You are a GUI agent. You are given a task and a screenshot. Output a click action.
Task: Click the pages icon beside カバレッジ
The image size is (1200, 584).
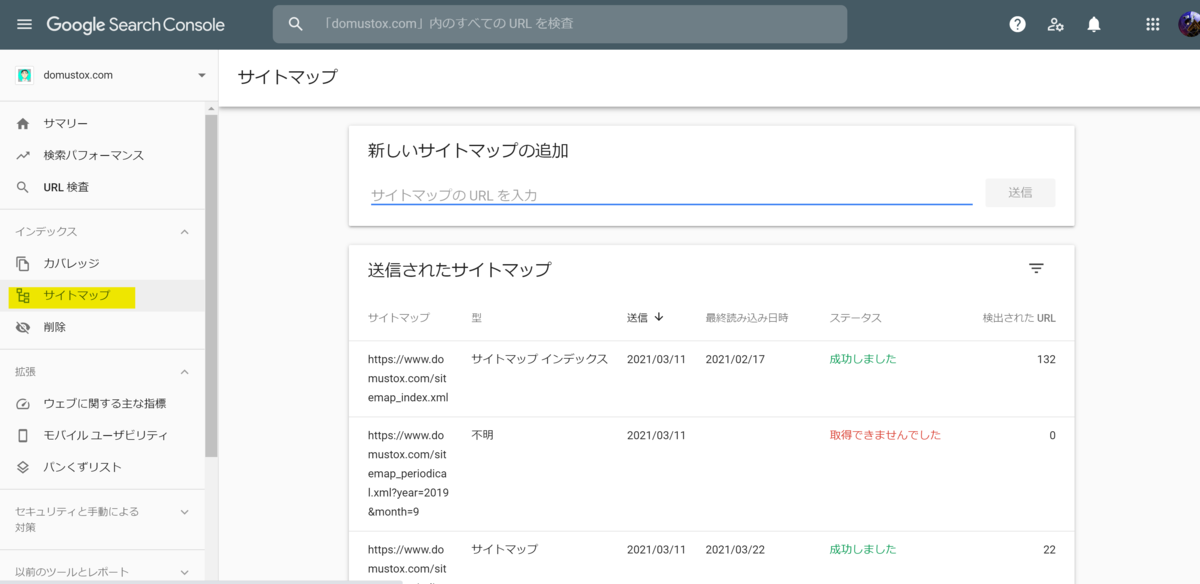coord(23,263)
